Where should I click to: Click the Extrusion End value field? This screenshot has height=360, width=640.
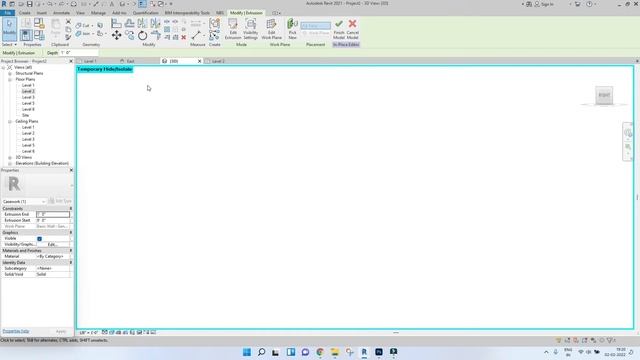pos(53,214)
